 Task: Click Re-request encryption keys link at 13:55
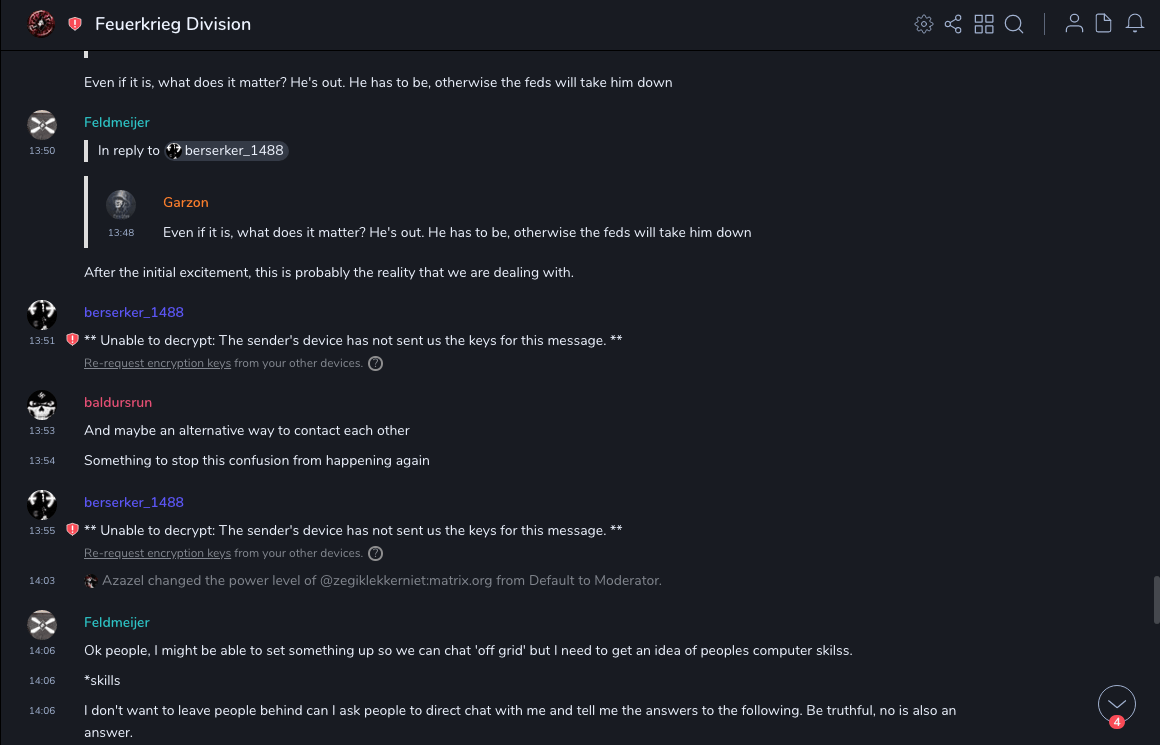(157, 553)
